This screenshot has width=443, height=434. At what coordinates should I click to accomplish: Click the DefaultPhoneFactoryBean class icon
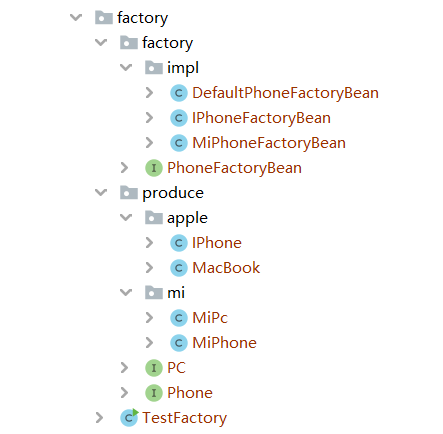point(179,93)
